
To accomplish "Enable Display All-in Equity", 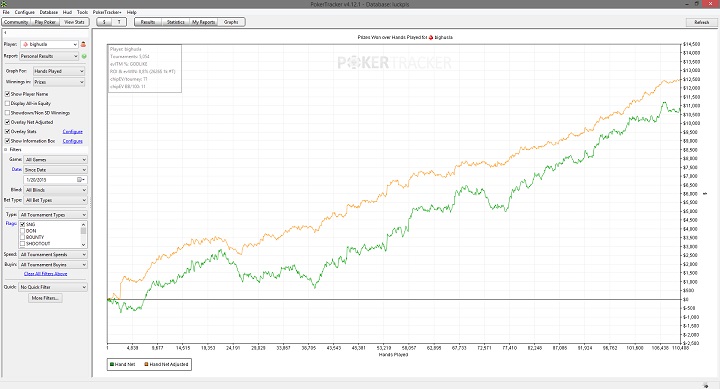I will (7, 103).
